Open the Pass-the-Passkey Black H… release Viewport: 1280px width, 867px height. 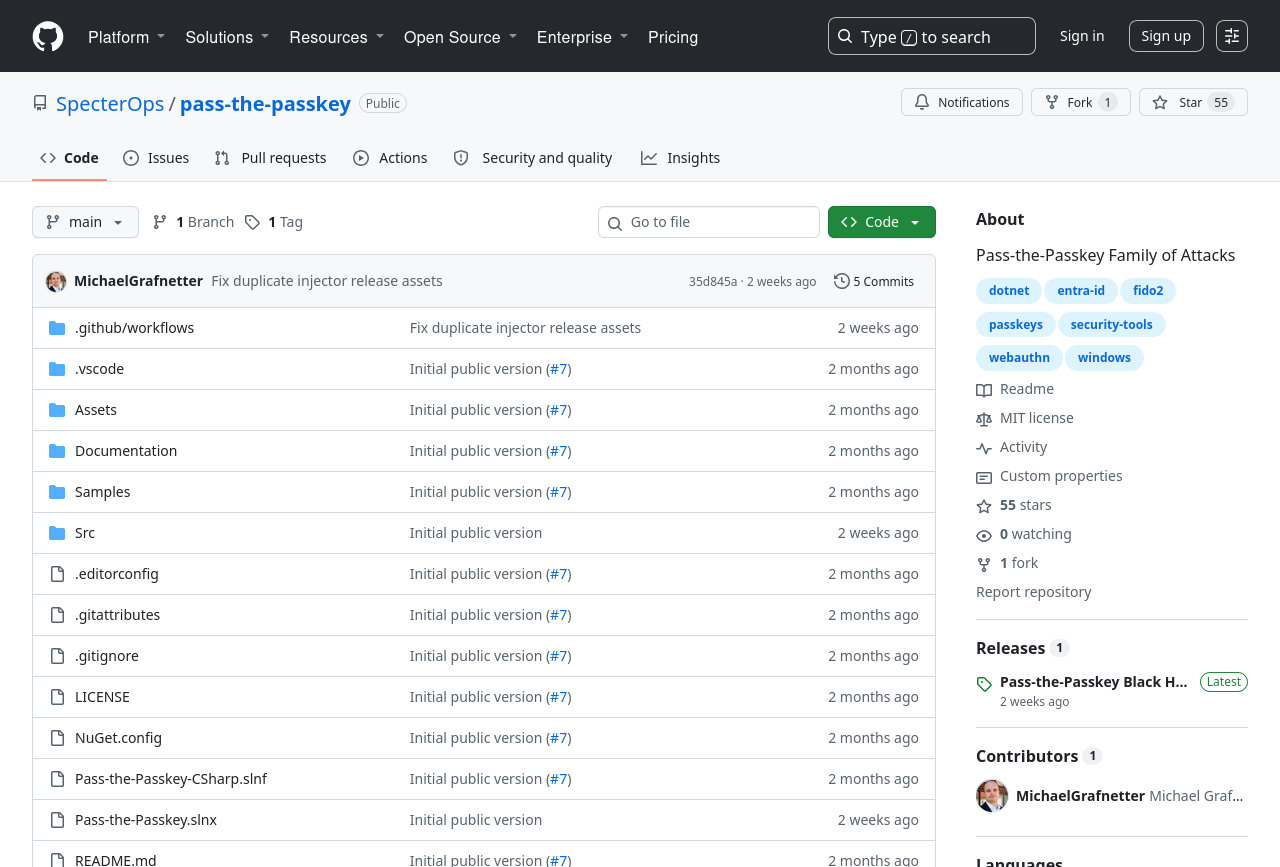click(1094, 682)
